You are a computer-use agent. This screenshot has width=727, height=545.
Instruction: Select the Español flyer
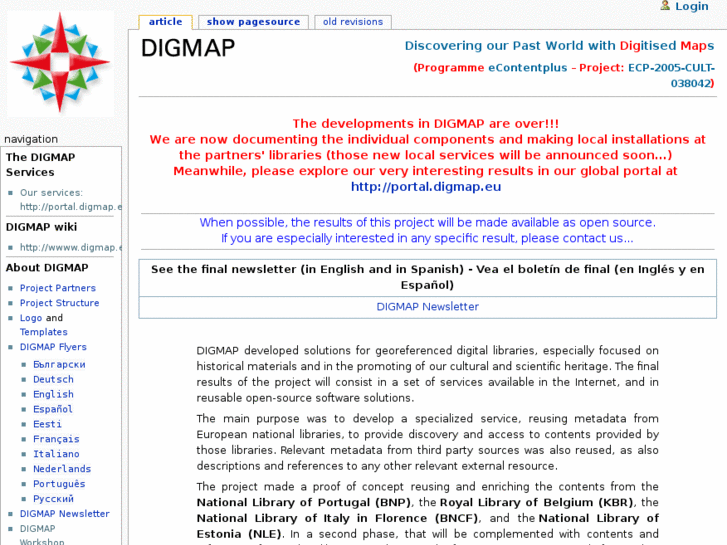click(53, 409)
